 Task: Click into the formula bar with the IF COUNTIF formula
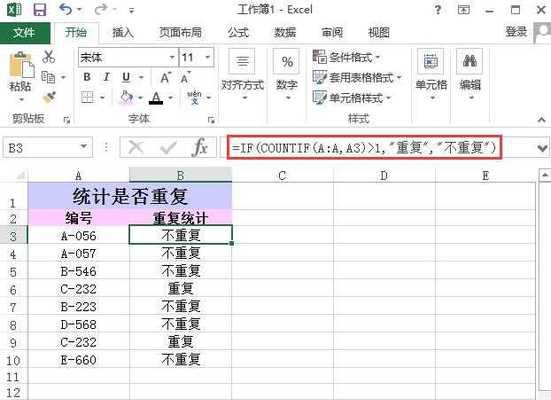click(x=364, y=147)
